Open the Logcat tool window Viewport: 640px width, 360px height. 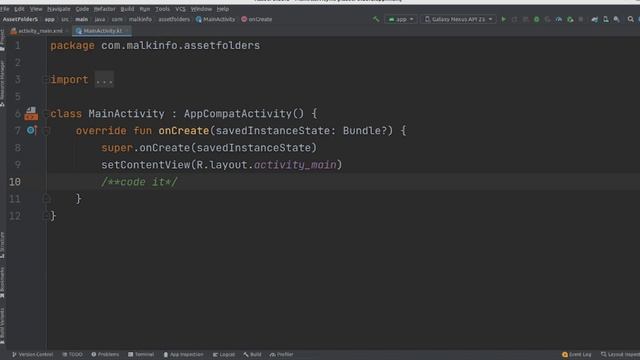click(224, 354)
